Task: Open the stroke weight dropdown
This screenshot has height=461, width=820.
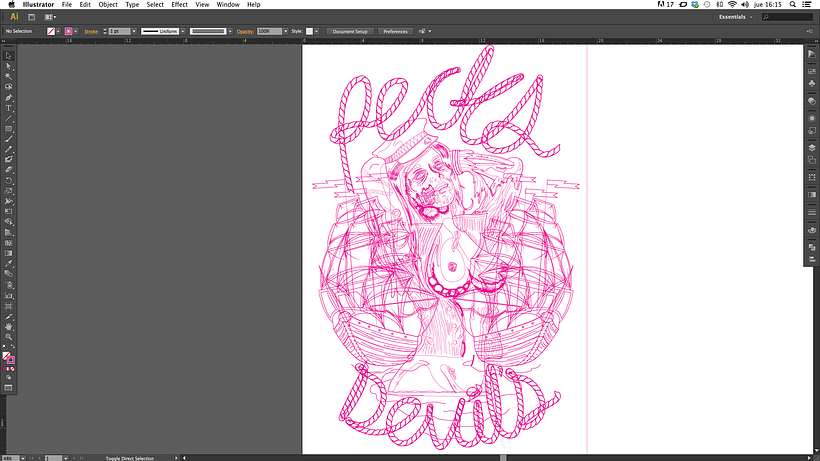Action: (x=134, y=31)
